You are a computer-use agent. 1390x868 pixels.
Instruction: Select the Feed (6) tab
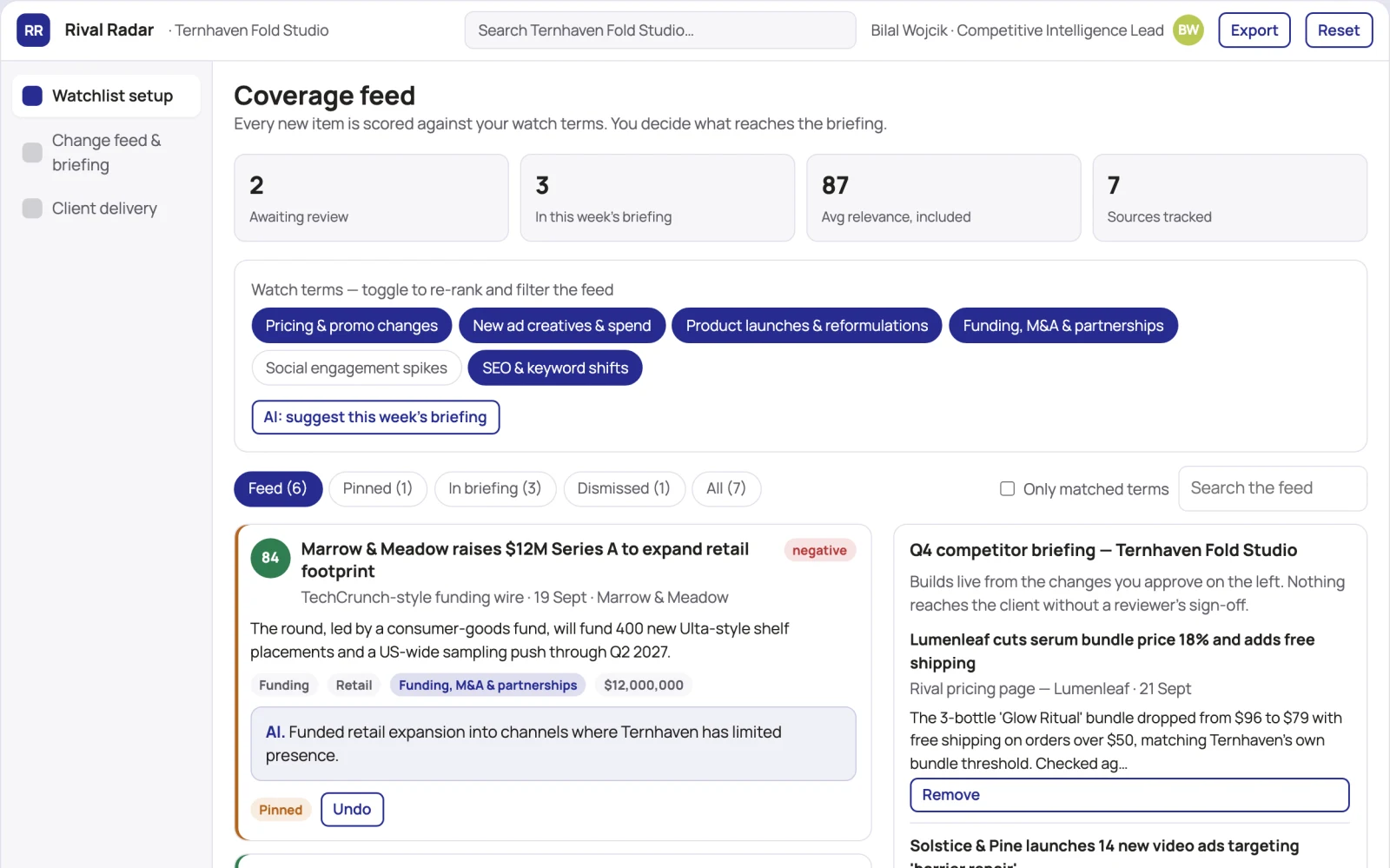278,488
